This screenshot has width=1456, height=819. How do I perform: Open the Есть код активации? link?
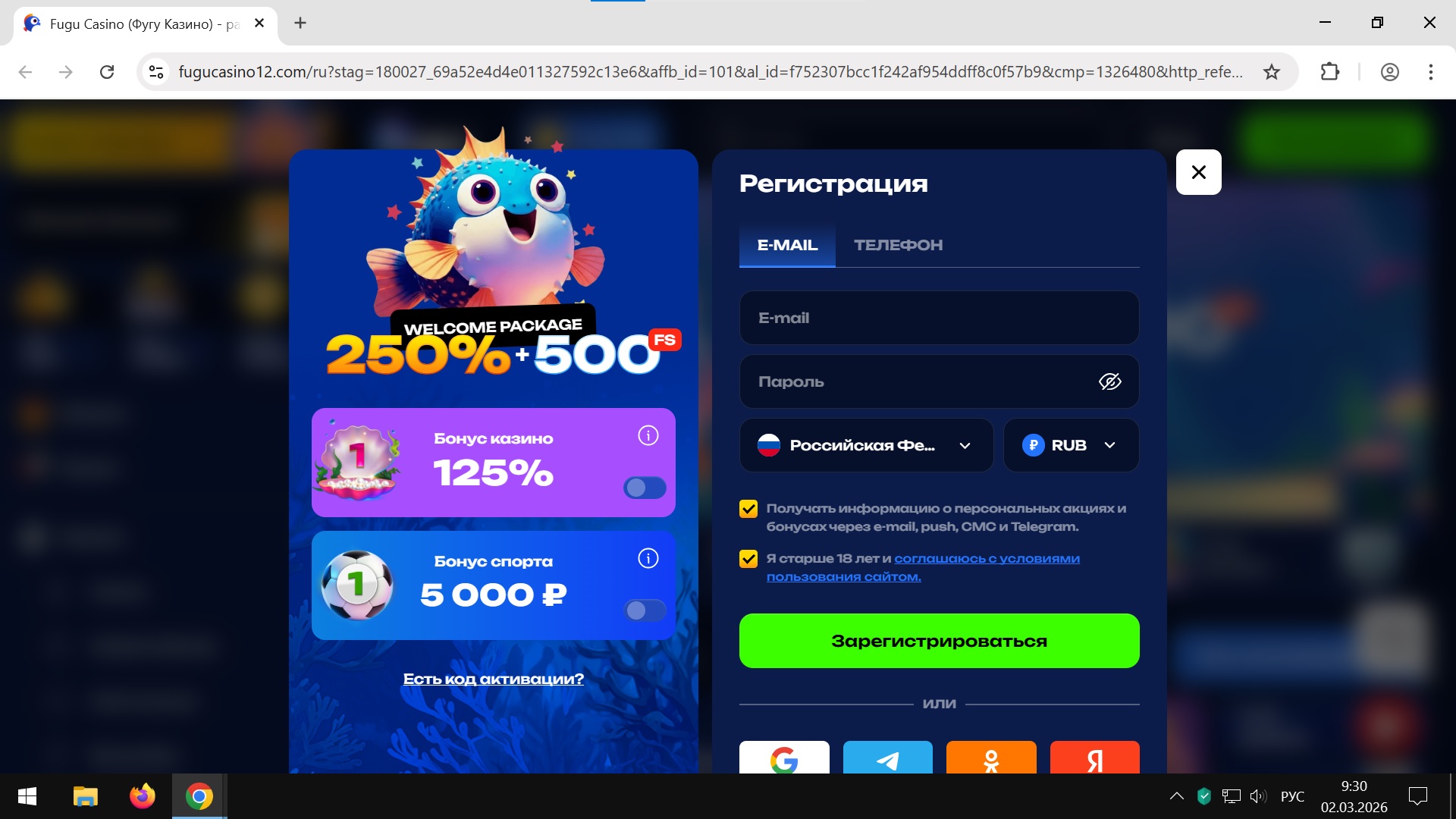point(494,679)
